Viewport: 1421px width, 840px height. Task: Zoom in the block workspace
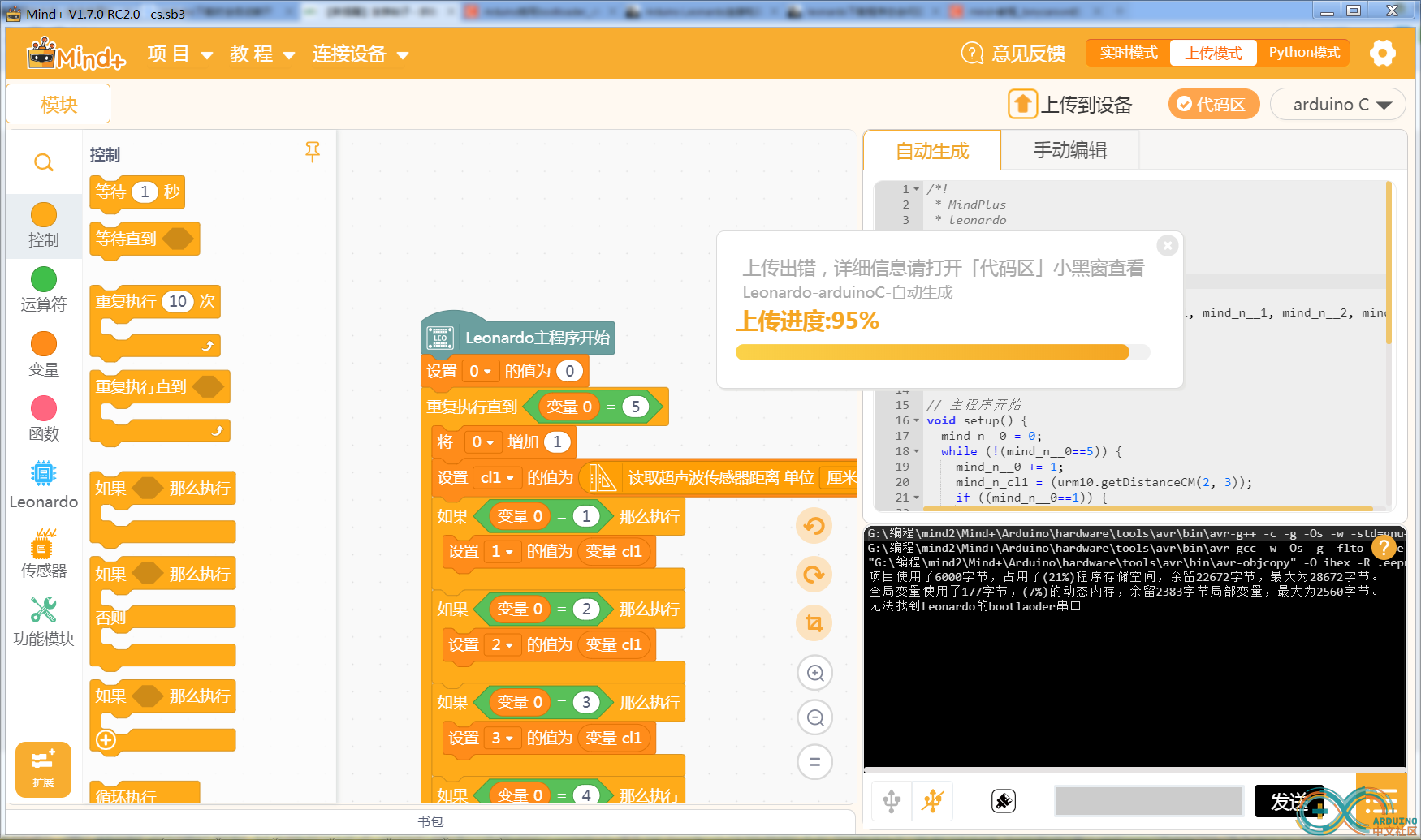pyautogui.click(x=815, y=673)
